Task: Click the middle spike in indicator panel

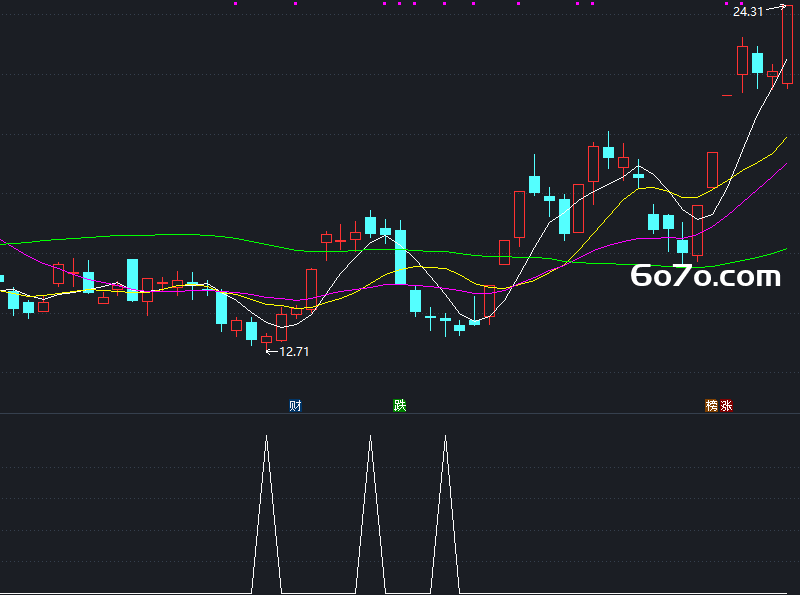Action: (370, 514)
